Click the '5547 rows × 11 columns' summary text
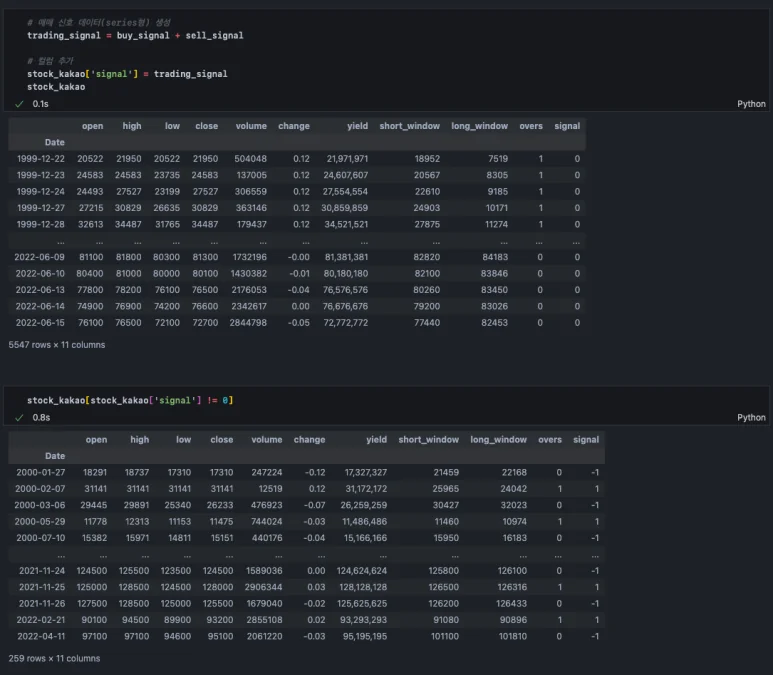 tap(56, 345)
